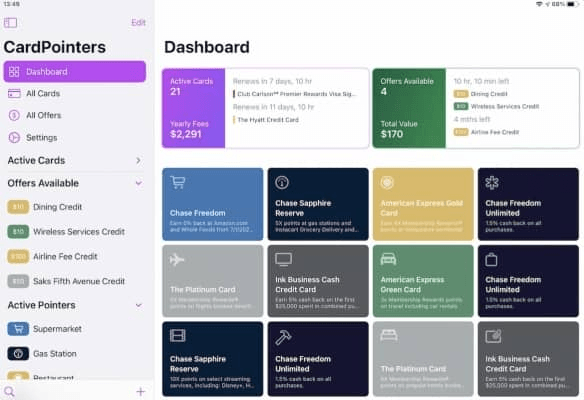Open the purple Active Cards summary tile
Viewport: 584px width, 400px height.
click(x=194, y=108)
